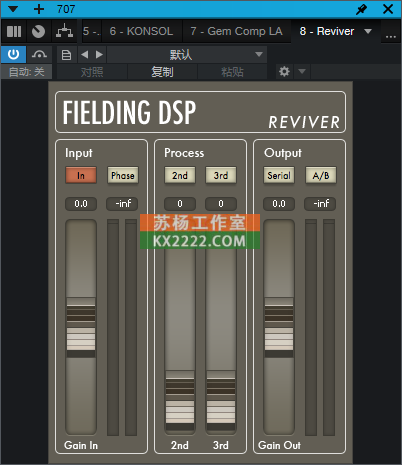Viewport: 402px width, 465px height.
Task: Close the plugin window
Action: [388, 9]
